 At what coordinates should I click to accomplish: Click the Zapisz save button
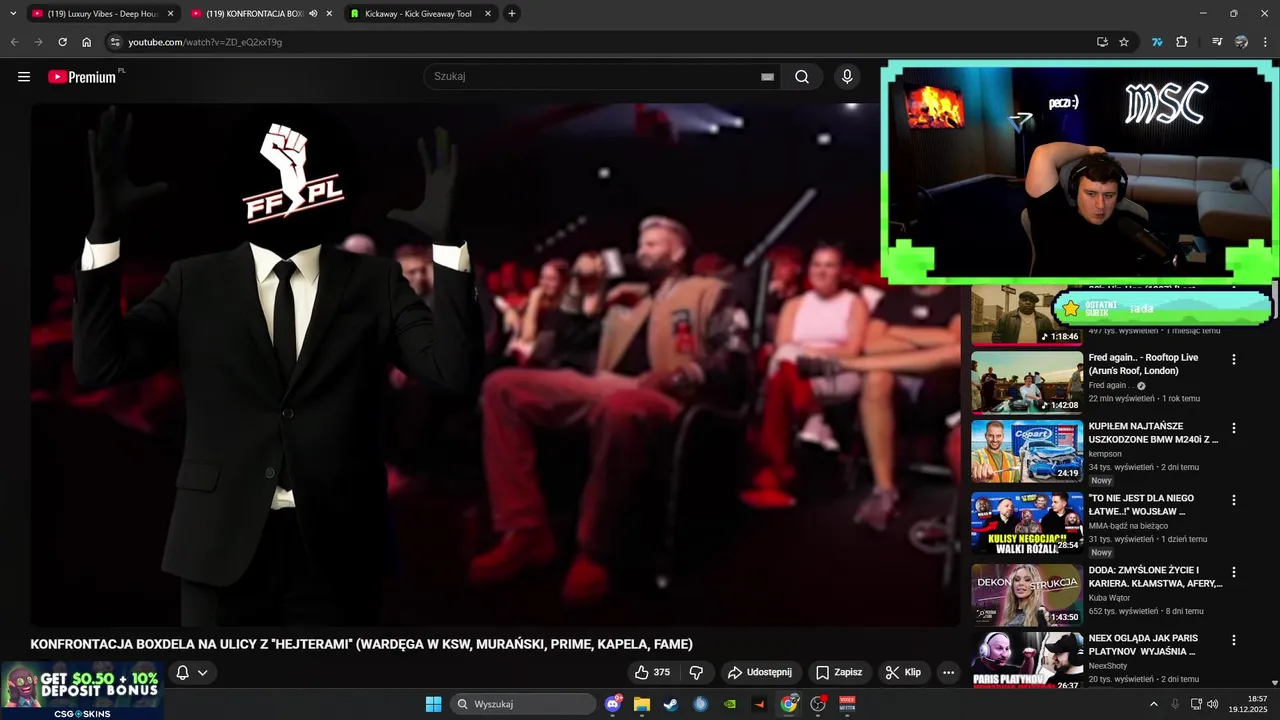click(838, 673)
